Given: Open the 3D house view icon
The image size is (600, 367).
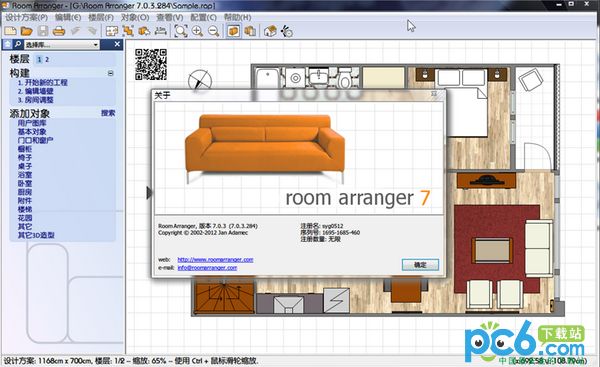Looking at the screenshot, I should pos(270,31).
